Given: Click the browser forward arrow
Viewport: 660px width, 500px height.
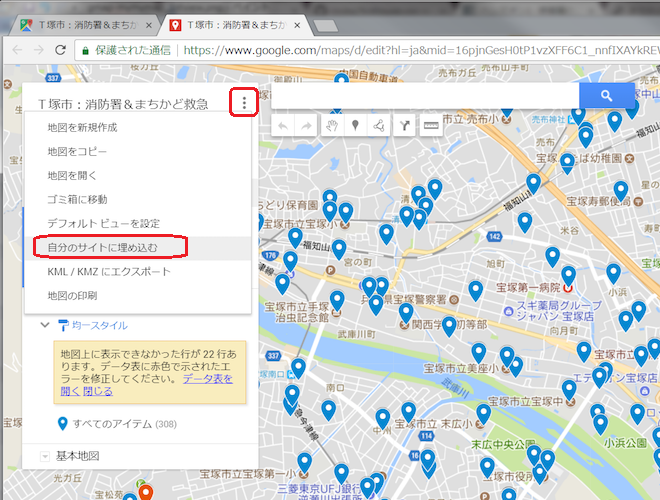Looking at the screenshot, I should (x=39, y=50).
